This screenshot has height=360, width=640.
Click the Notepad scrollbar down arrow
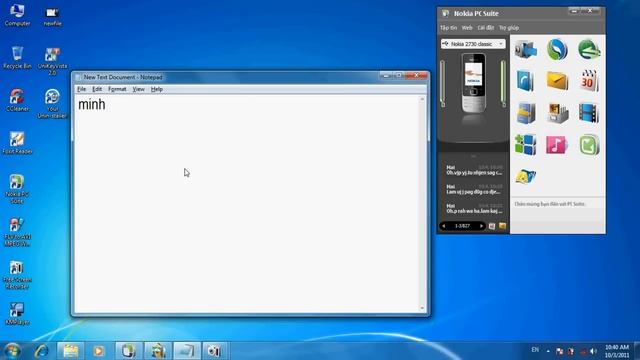coord(422,309)
